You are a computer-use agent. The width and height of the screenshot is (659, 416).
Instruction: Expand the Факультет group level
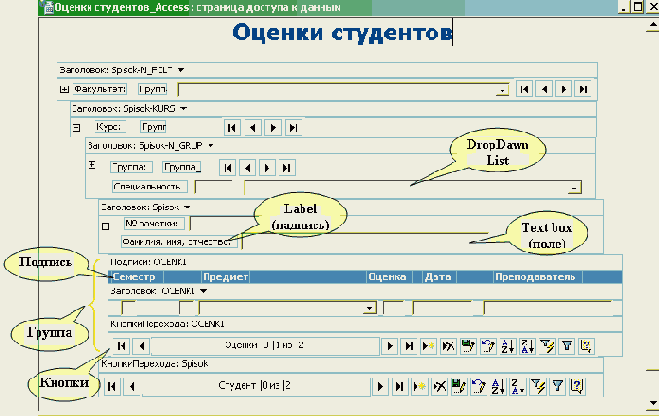pyautogui.click(x=65, y=89)
